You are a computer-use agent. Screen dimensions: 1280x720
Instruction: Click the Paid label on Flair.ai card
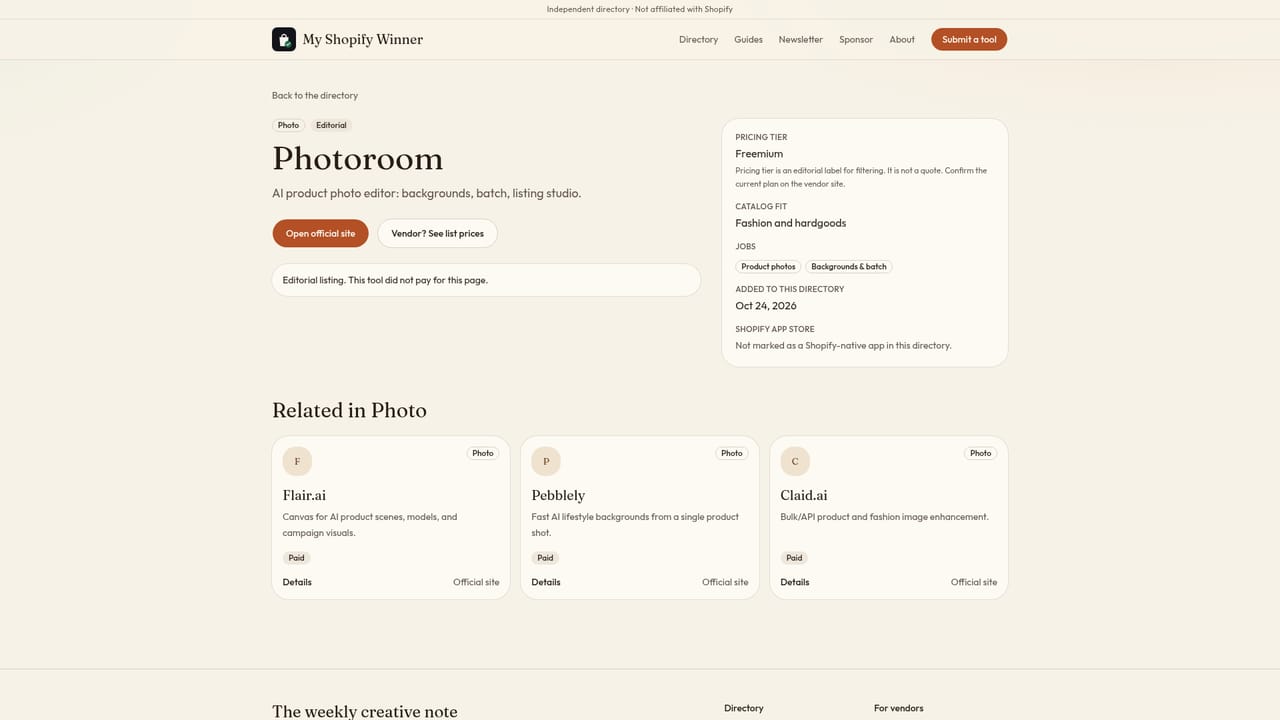point(297,558)
